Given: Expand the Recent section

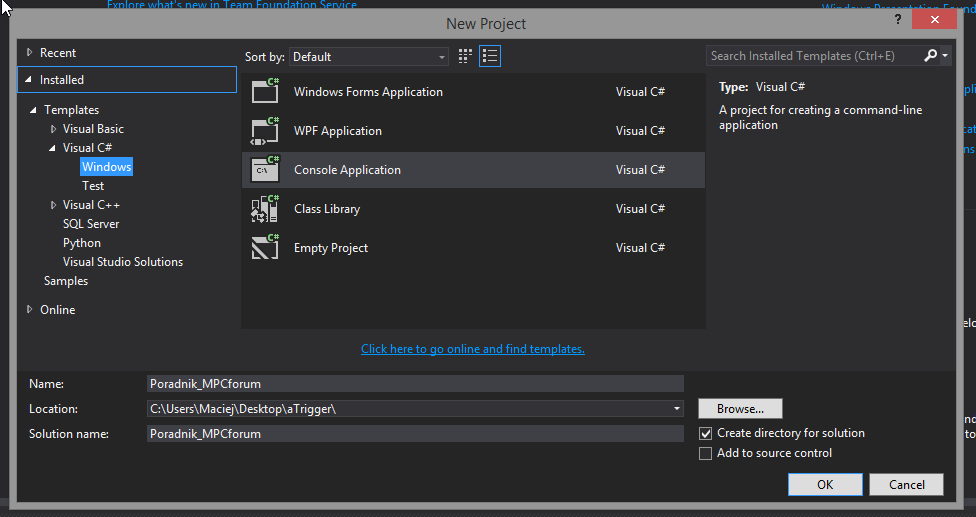Looking at the screenshot, I should pyautogui.click(x=29, y=53).
